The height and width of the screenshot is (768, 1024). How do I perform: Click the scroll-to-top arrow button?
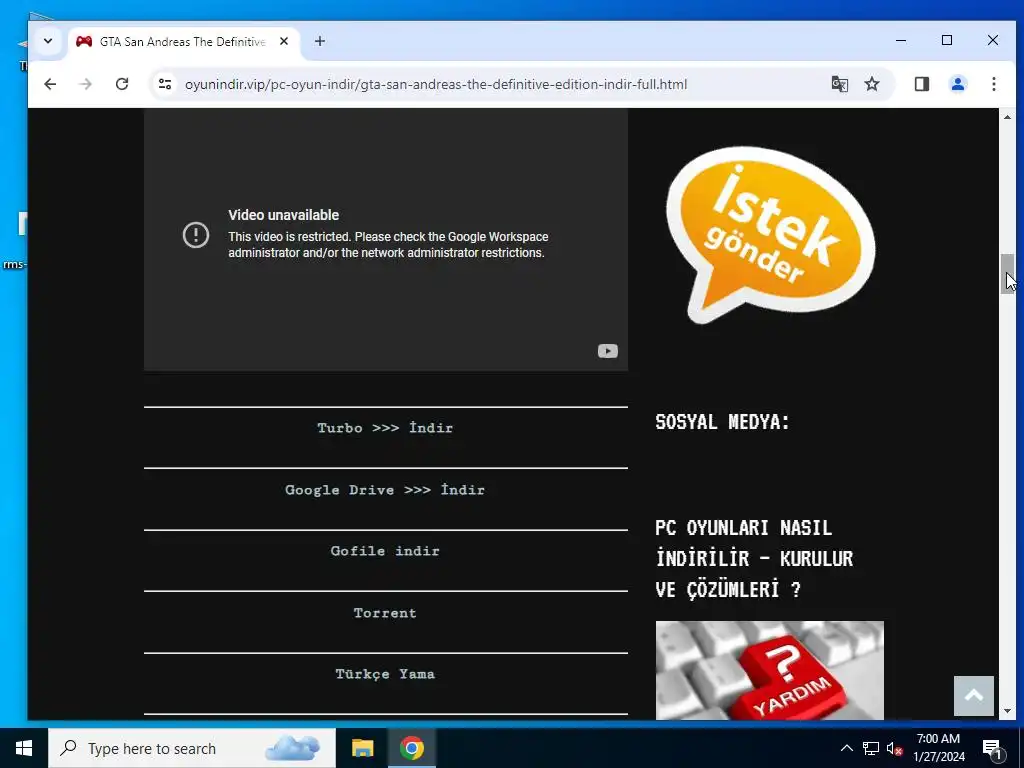click(x=973, y=696)
